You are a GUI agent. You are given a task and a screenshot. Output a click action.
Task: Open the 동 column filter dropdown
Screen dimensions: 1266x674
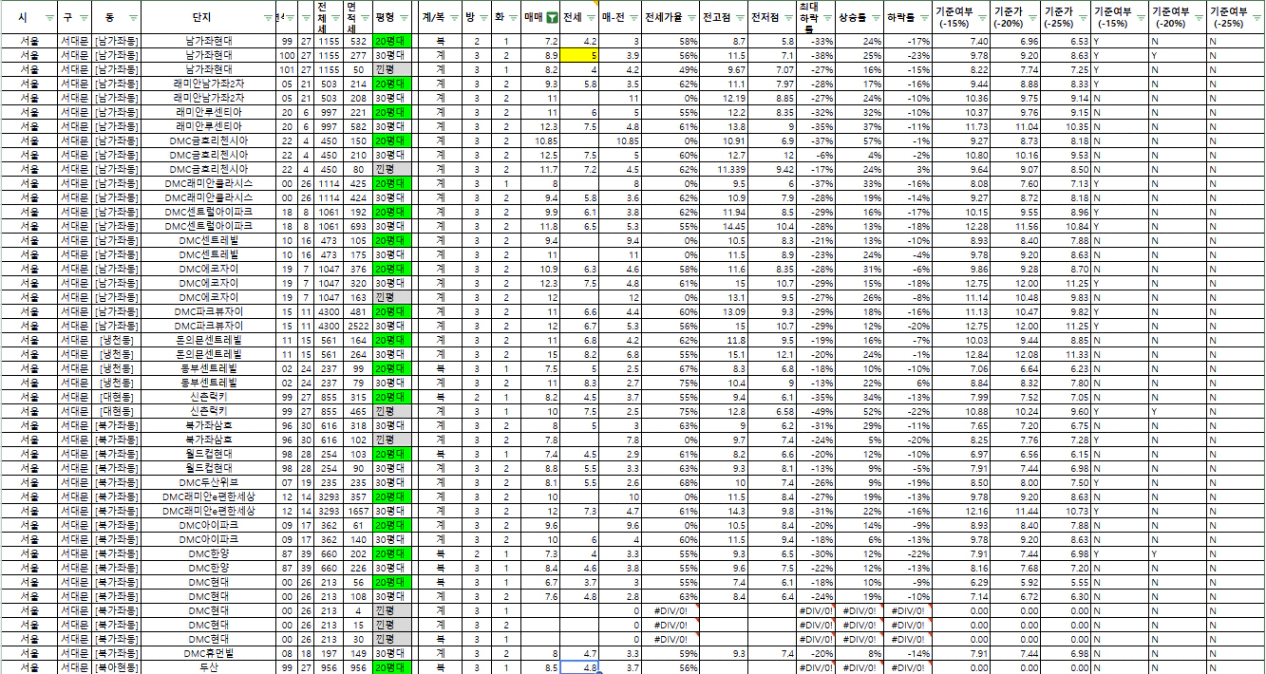click(x=134, y=19)
